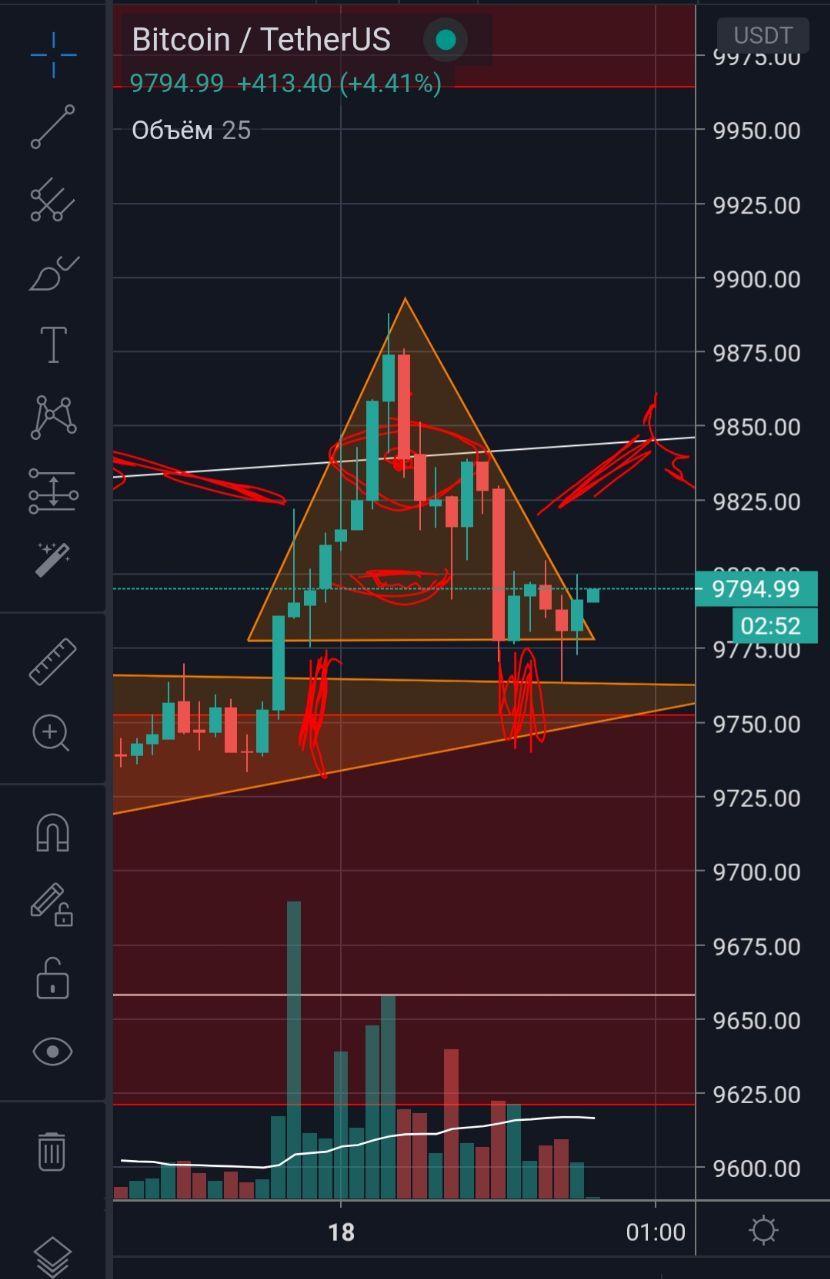Viewport: 830px width, 1279px height.
Task: Click the tallest green volume bar
Action: click(x=294, y=1050)
